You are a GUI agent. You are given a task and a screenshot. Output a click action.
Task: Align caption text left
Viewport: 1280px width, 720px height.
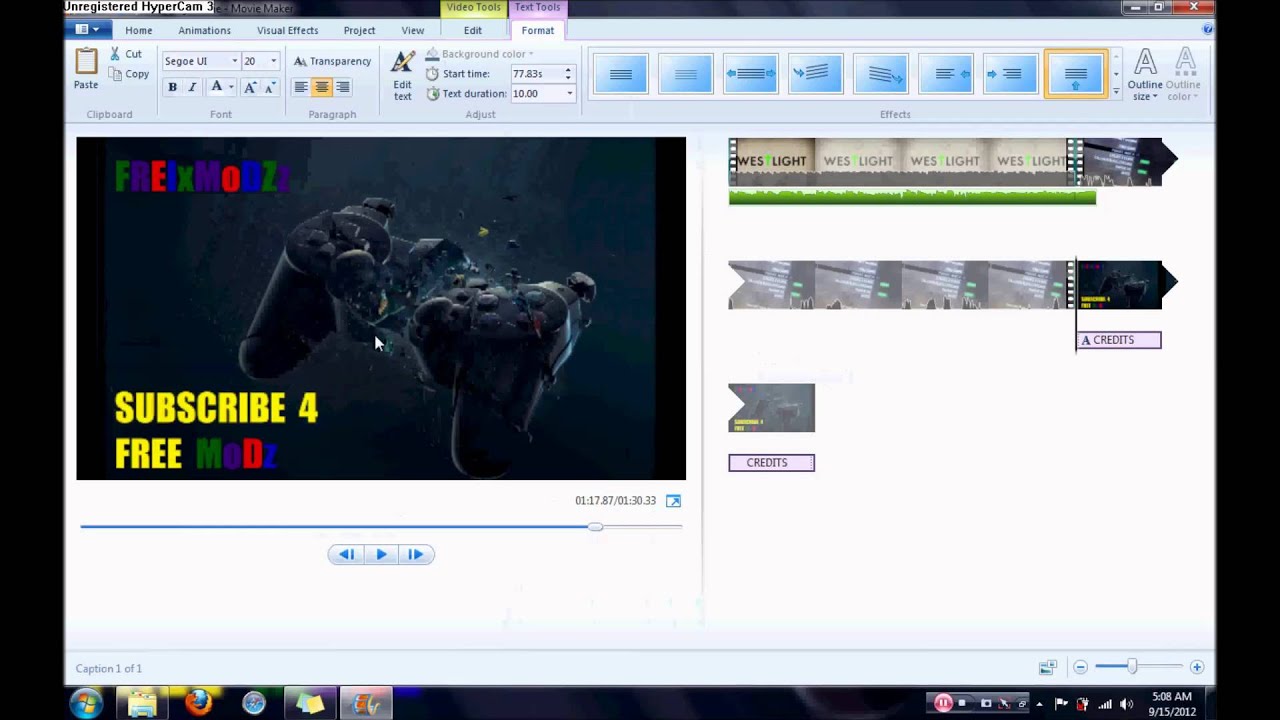(300, 87)
